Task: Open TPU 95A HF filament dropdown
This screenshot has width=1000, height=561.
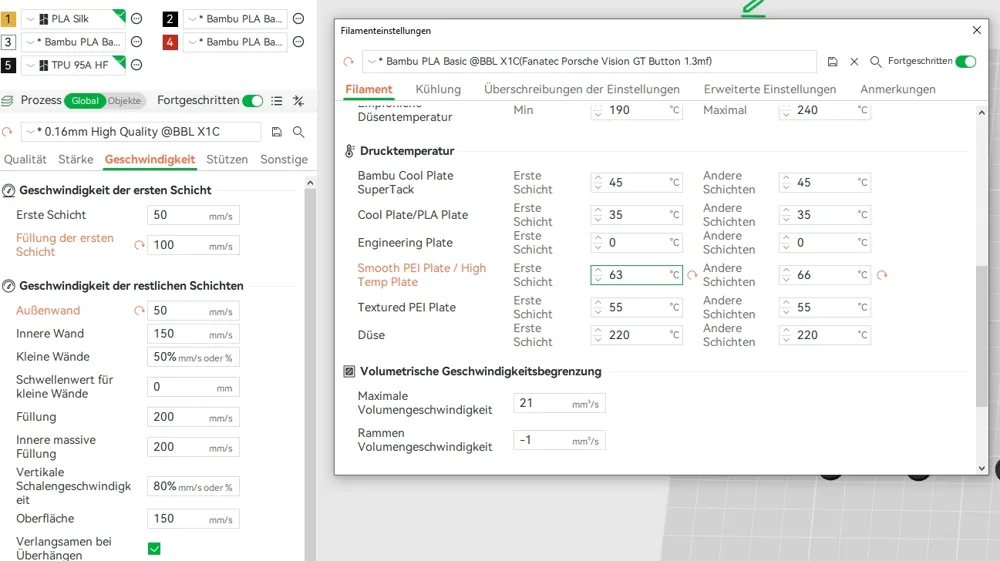Action: [x=74, y=65]
